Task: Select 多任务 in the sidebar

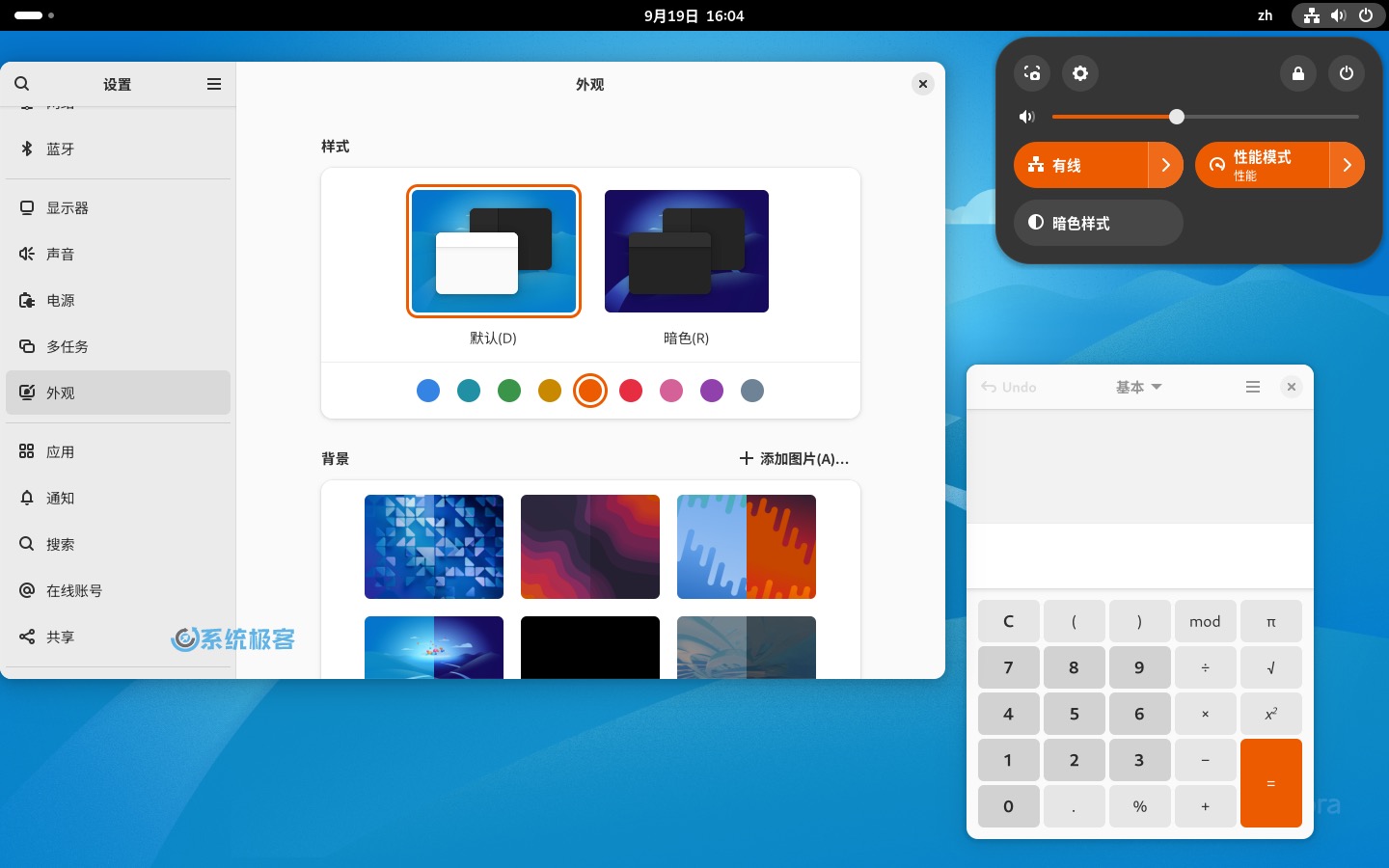Action: click(118, 346)
